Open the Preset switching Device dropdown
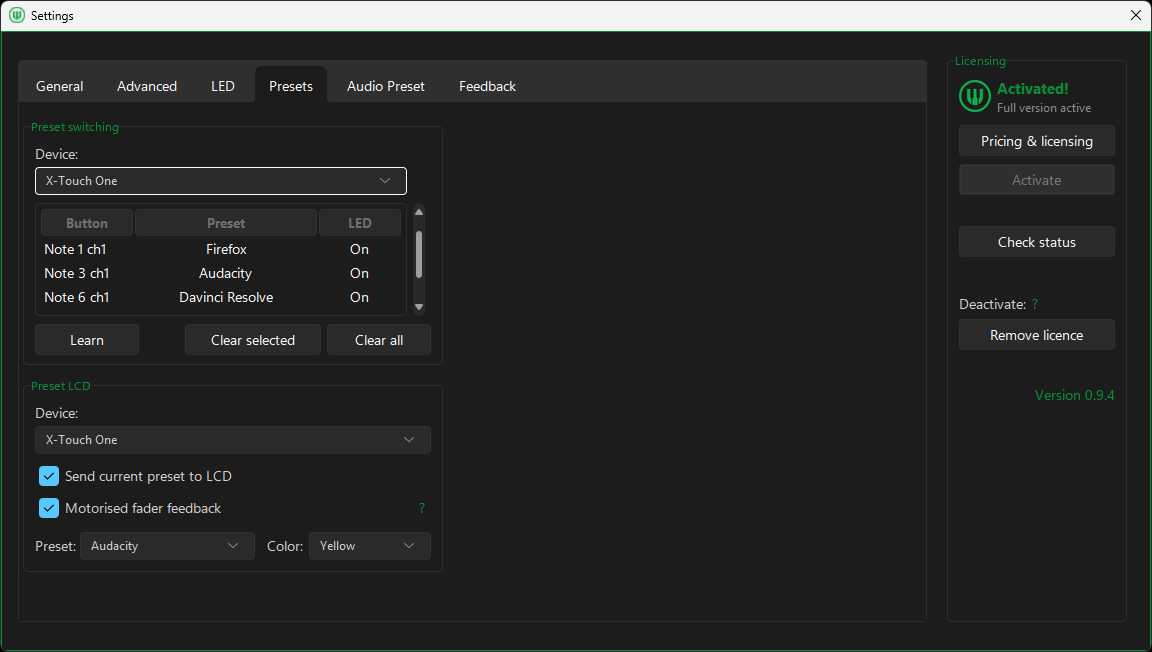This screenshot has width=1152, height=652. [221, 181]
